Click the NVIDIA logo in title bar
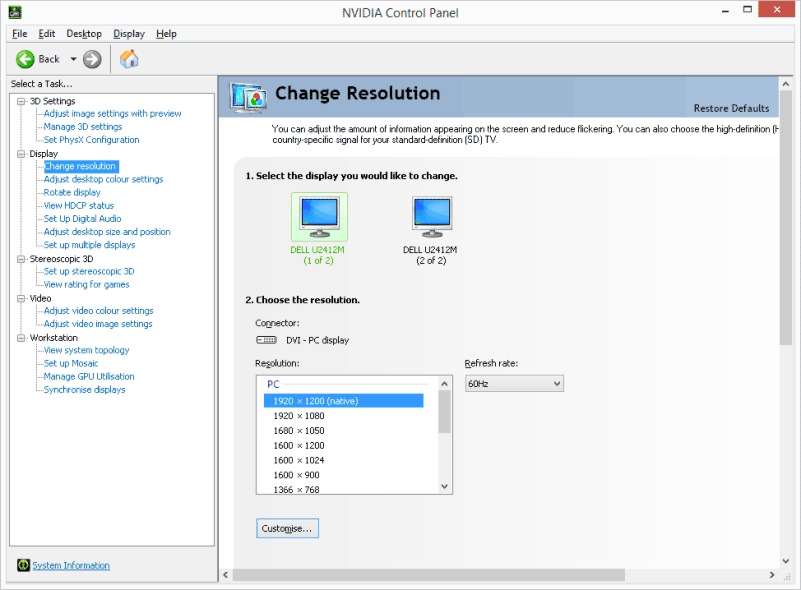Viewport: 801px width, 590px height. (x=14, y=12)
